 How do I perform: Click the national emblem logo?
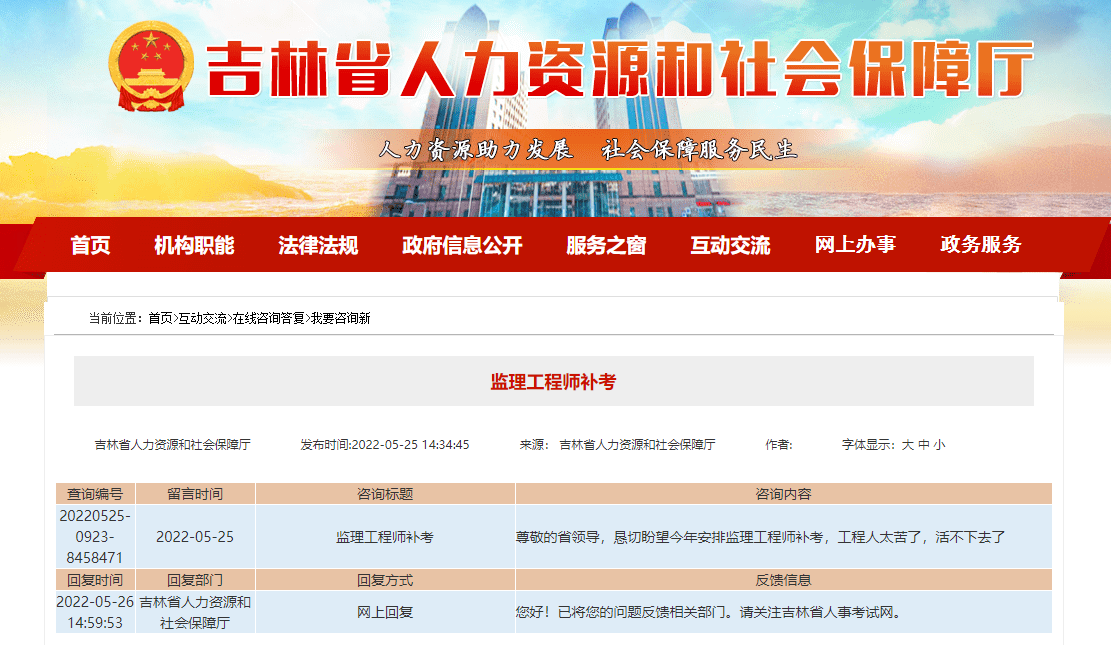[152, 67]
